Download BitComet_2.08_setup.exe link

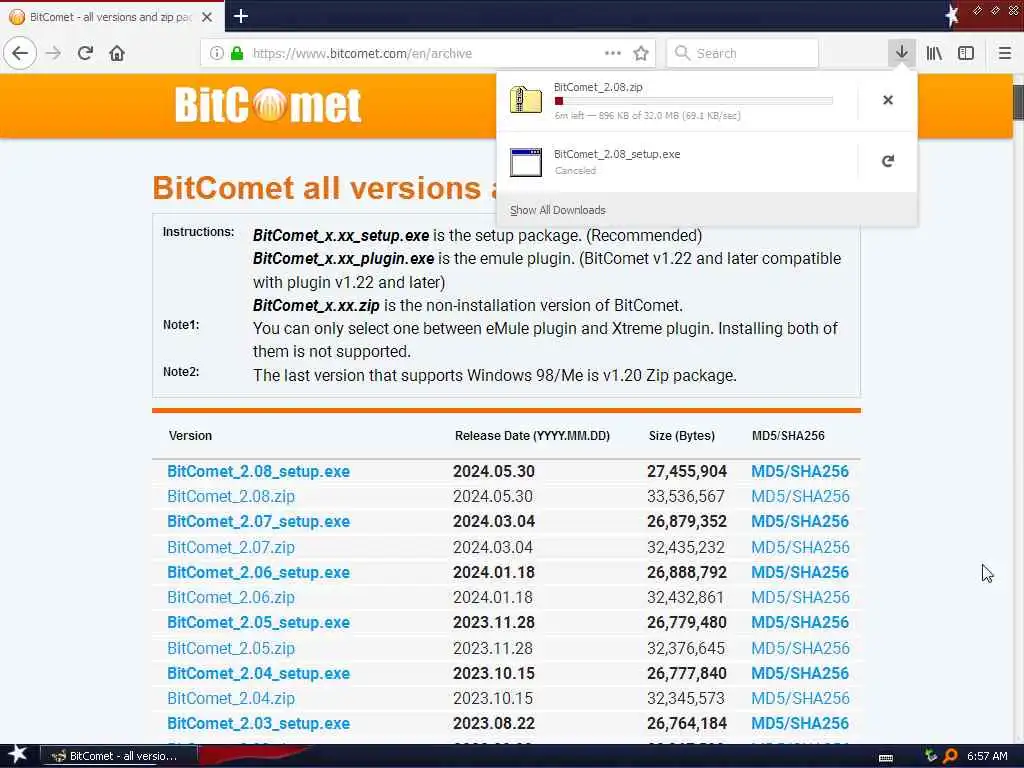pyautogui.click(x=259, y=472)
